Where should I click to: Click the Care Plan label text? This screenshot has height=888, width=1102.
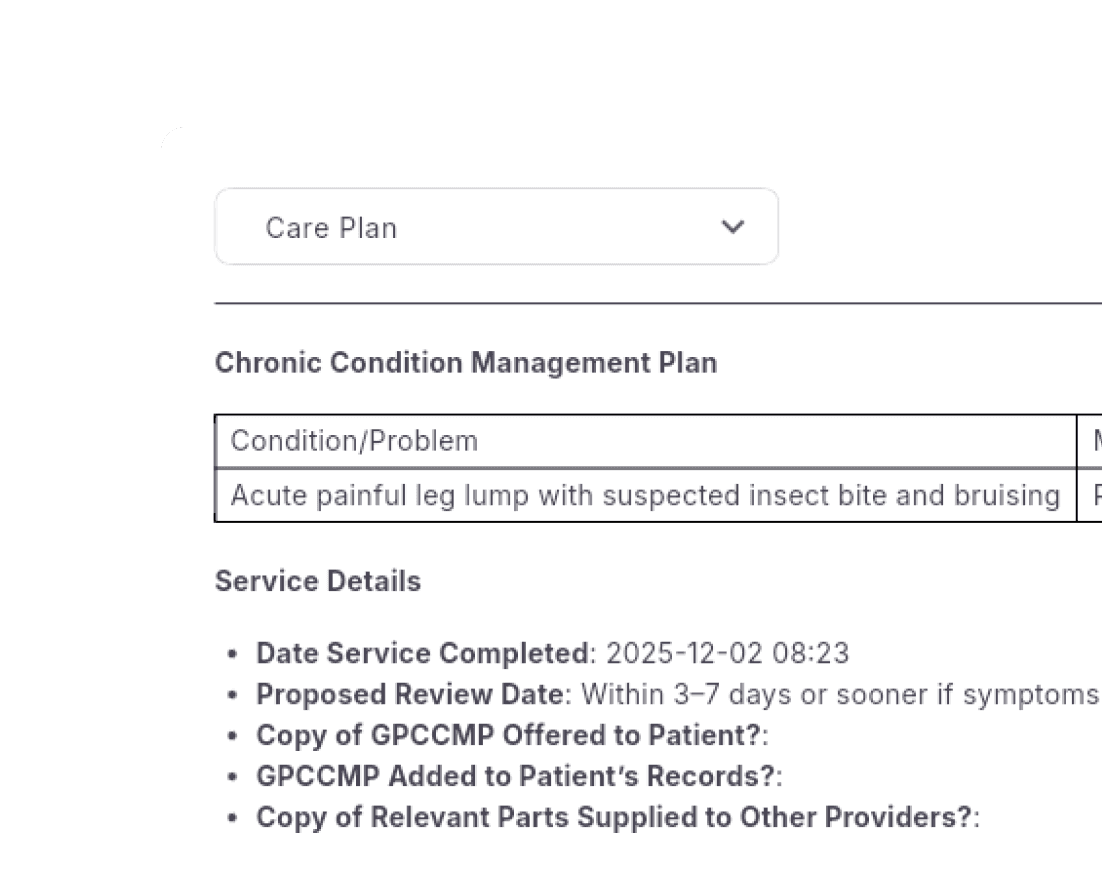click(x=331, y=228)
